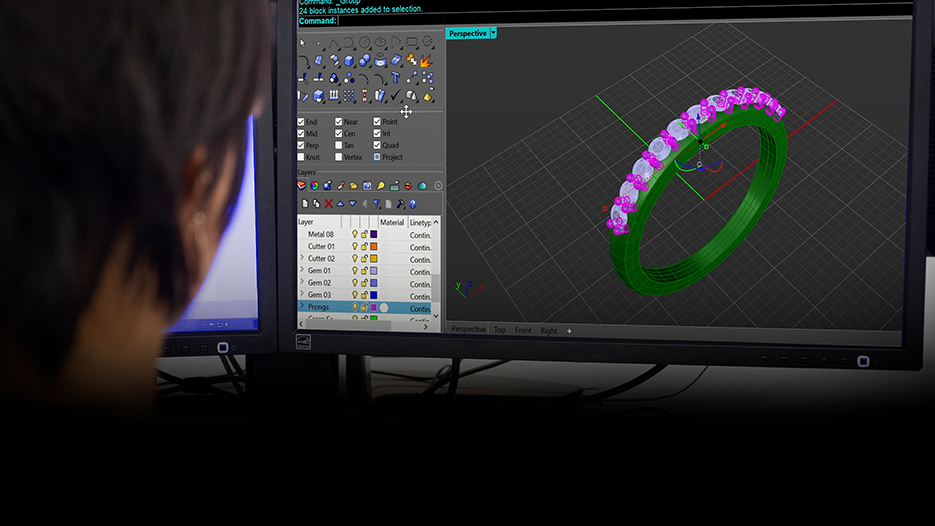Image resolution: width=935 pixels, height=526 pixels.
Task: Toggle the Mid object snap
Action: [x=301, y=134]
